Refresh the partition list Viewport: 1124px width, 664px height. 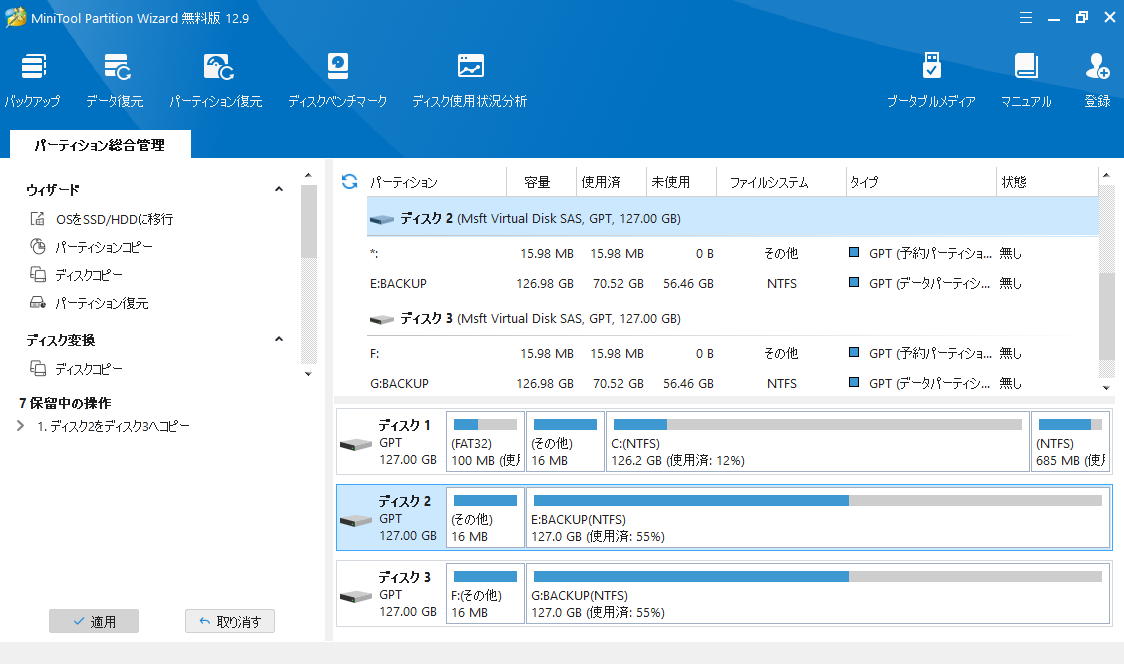click(349, 181)
